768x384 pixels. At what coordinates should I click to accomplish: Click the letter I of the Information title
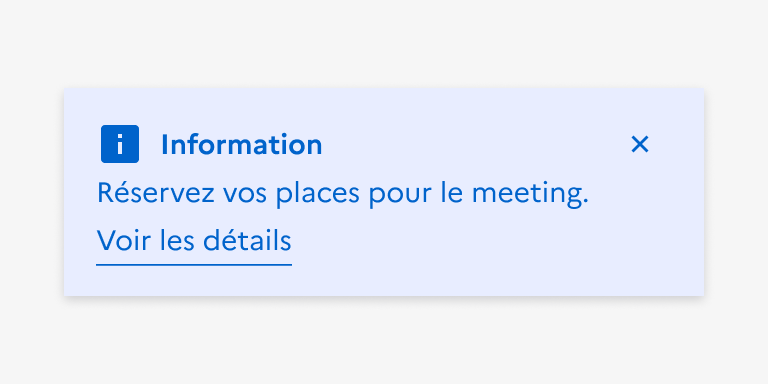click(x=165, y=145)
